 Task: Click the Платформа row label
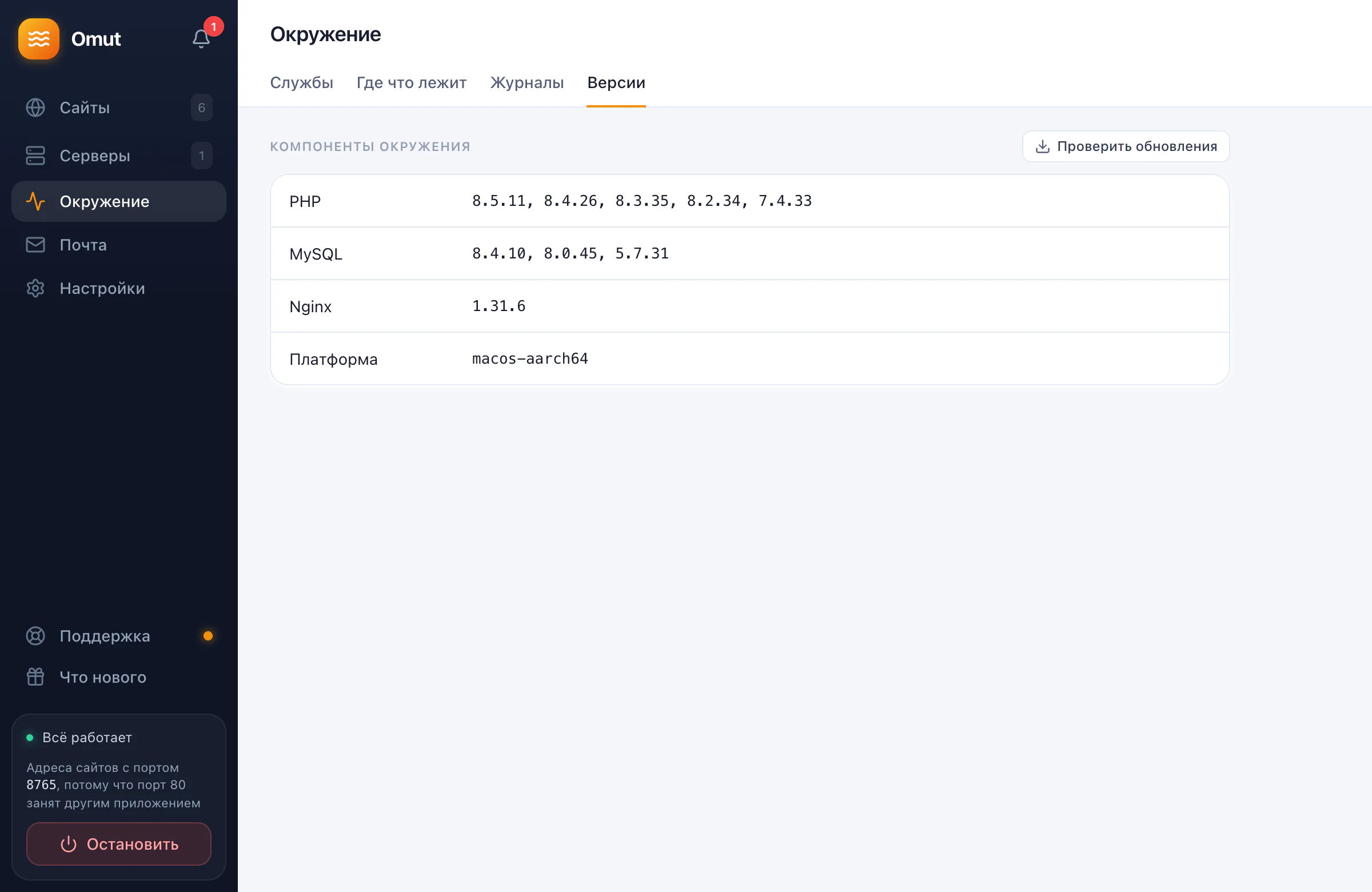pyautogui.click(x=333, y=359)
